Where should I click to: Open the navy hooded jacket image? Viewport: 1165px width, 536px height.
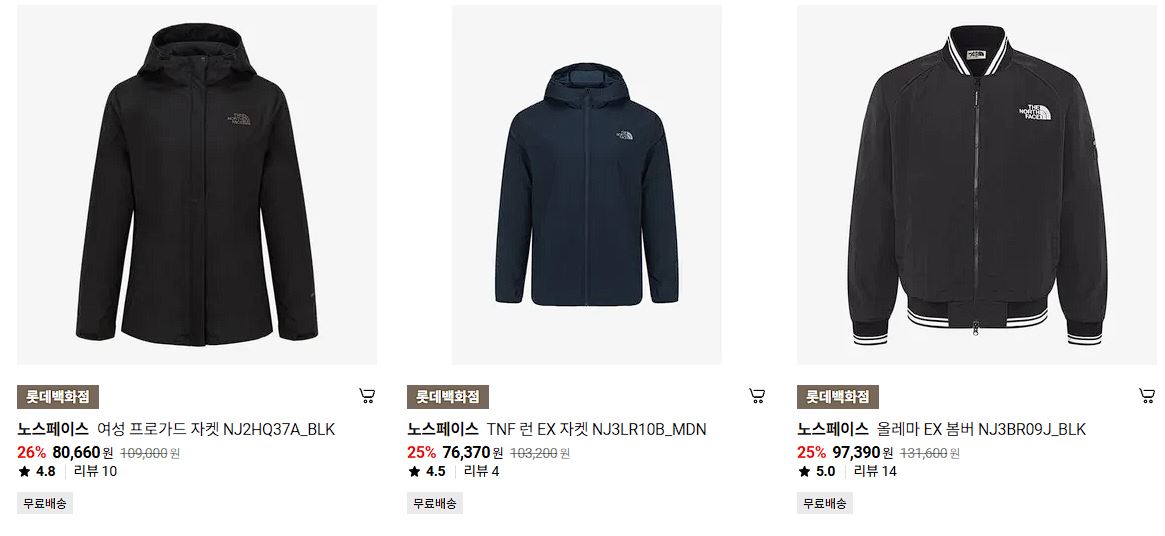pyautogui.click(x=587, y=184)
